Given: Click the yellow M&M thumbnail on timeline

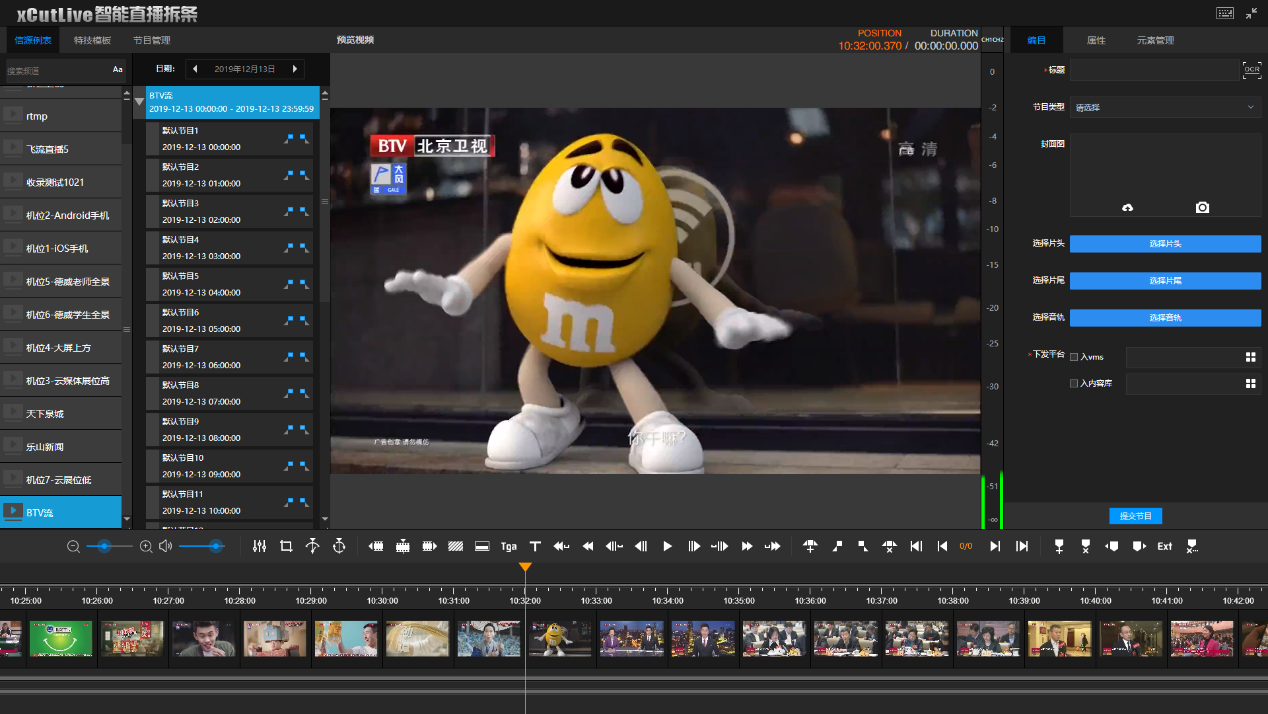Looking at the screenshot, I should [560, 639].
